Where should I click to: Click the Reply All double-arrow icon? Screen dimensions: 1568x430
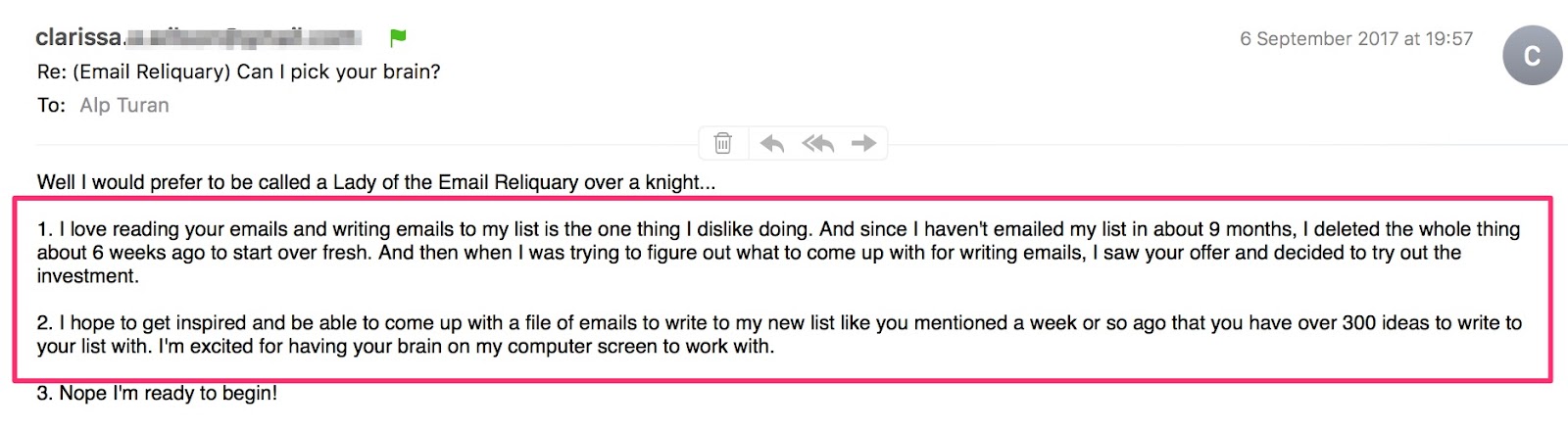click(x=818, y=144)
